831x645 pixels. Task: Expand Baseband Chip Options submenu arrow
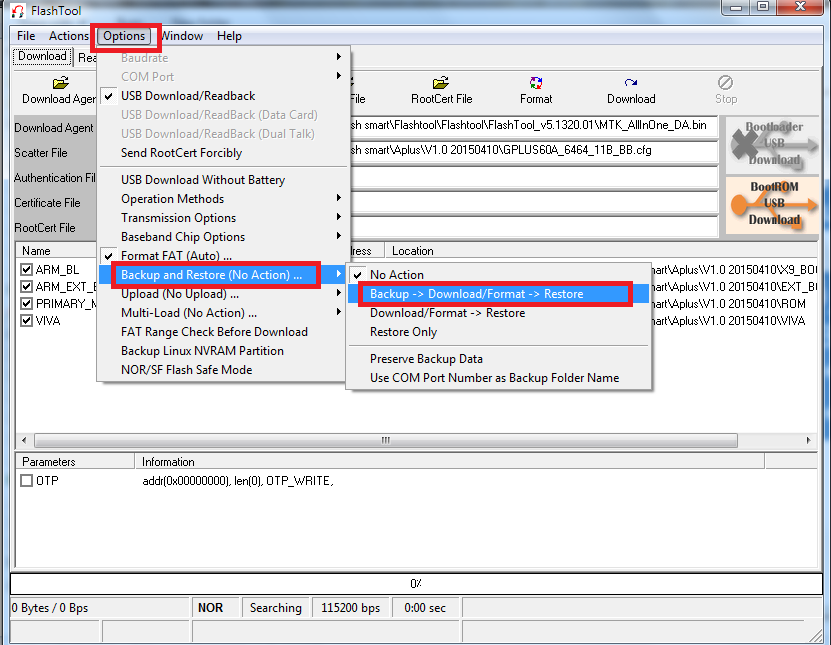339,236
